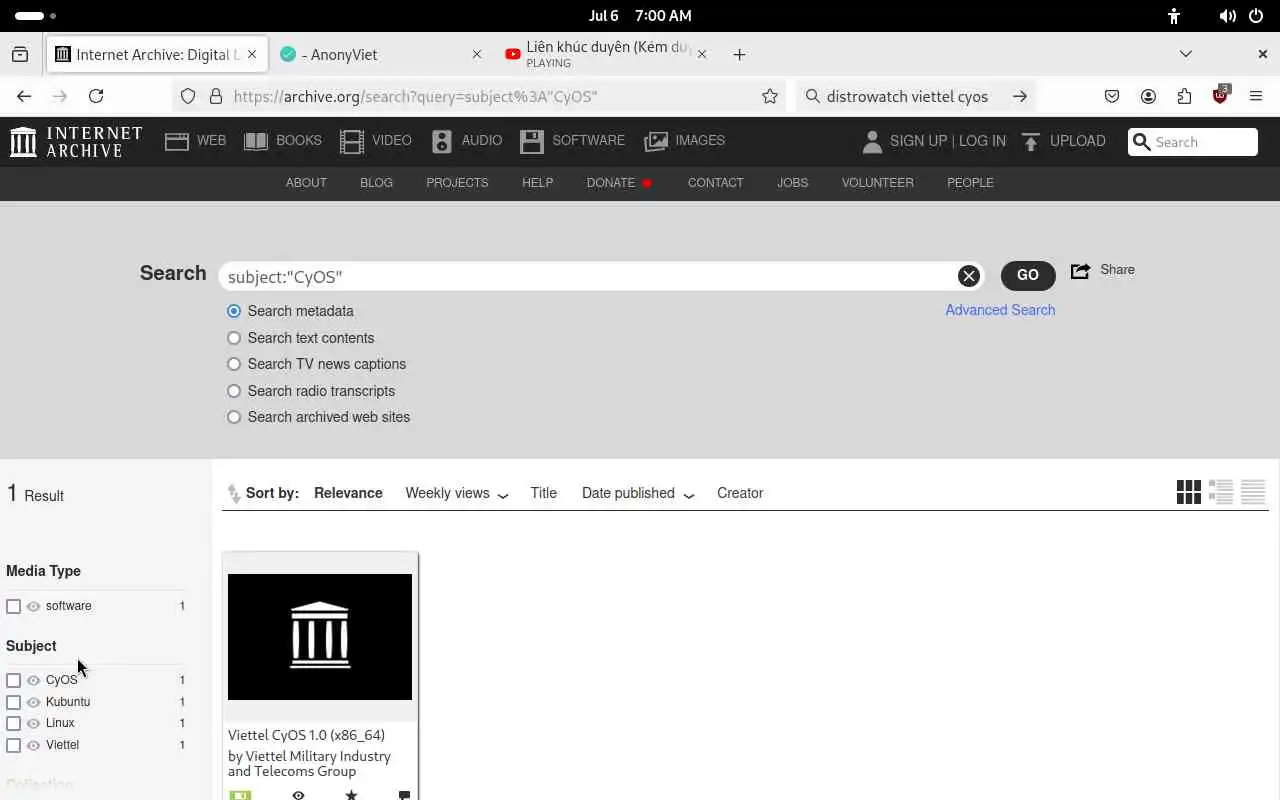Open the DONATE menu item
Screen dimensions: 1280x800
[x=611, y=183]
